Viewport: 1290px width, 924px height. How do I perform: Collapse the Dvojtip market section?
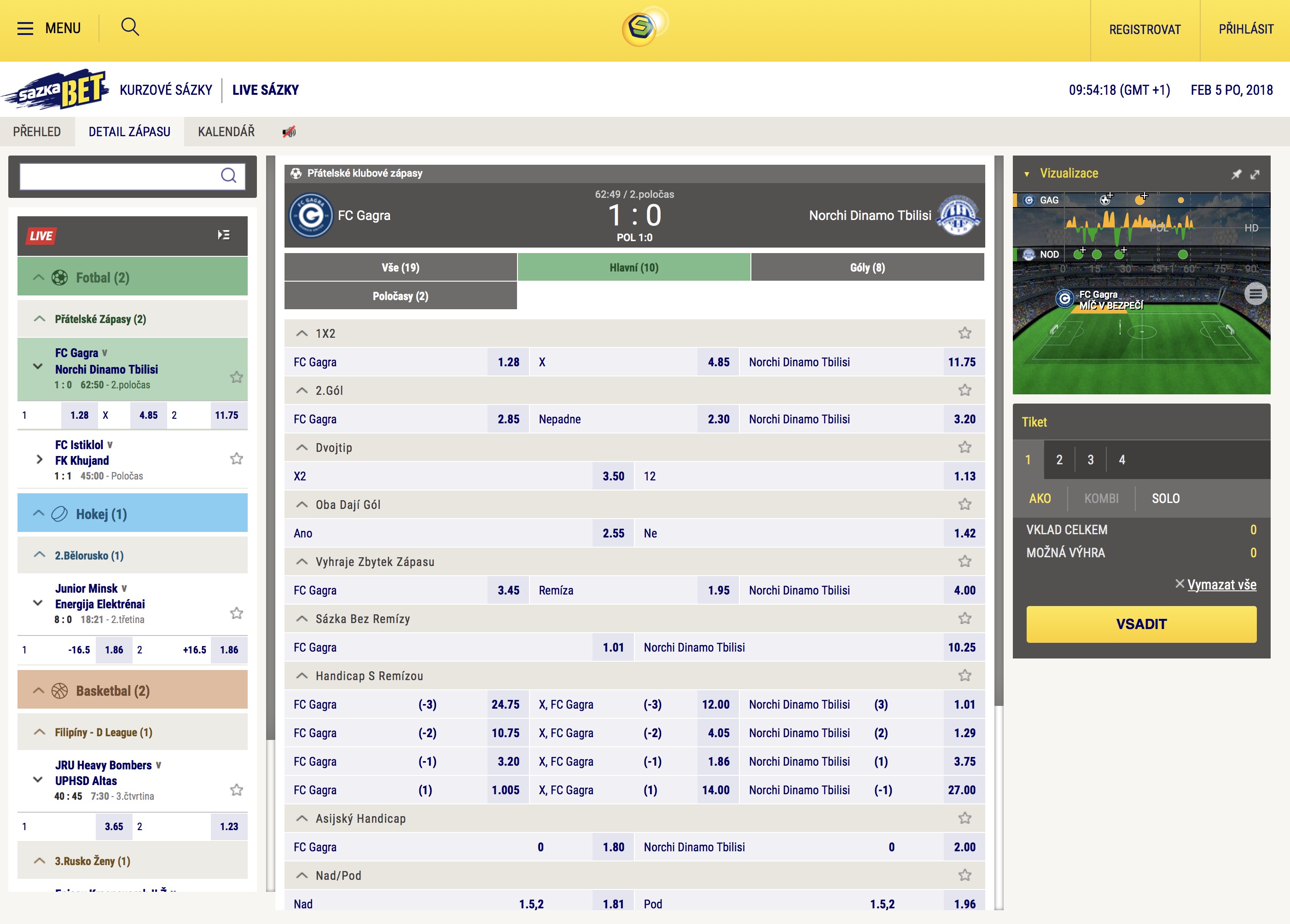tap(302, 447)
